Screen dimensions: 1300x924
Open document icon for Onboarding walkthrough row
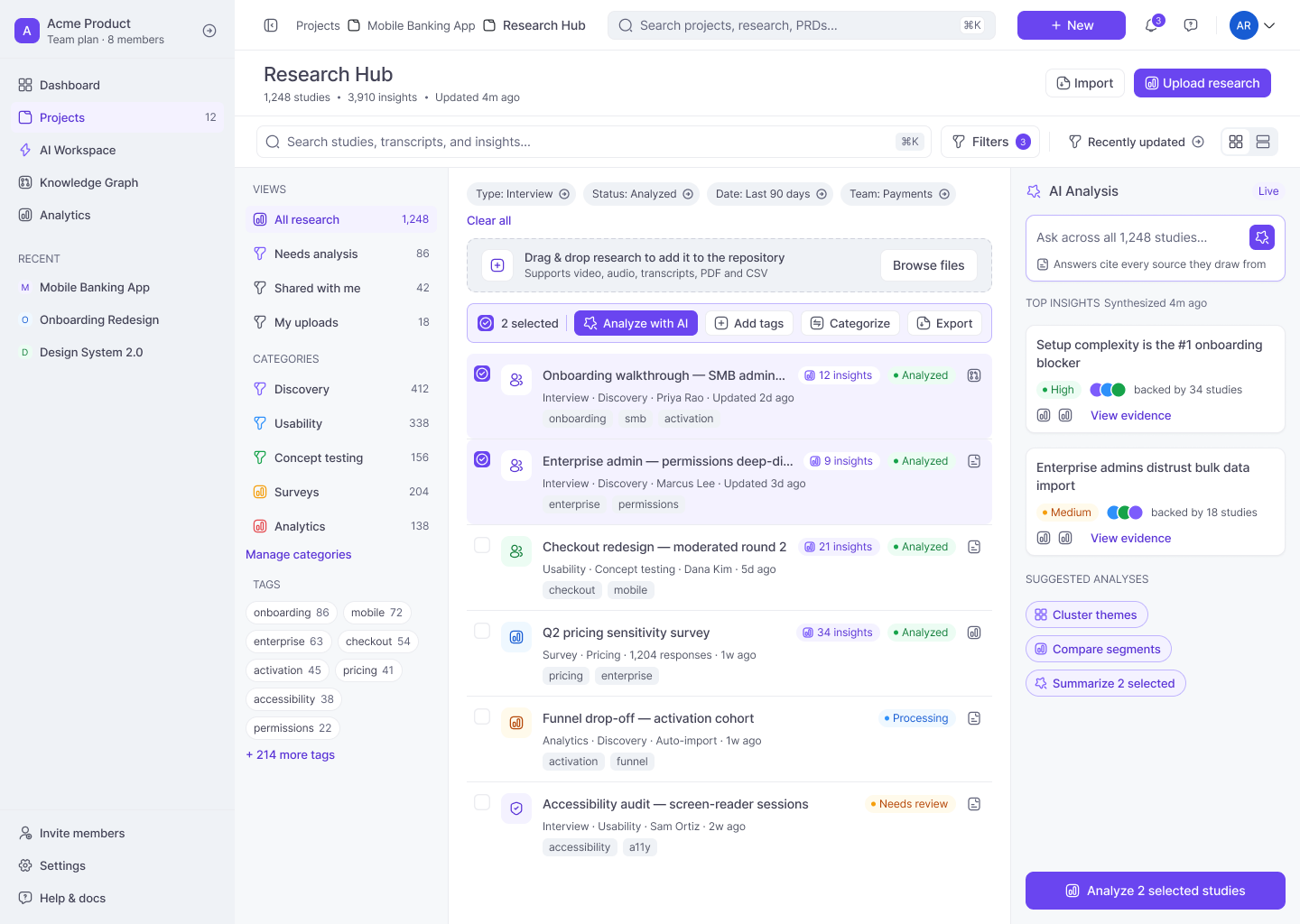point(974,375)
